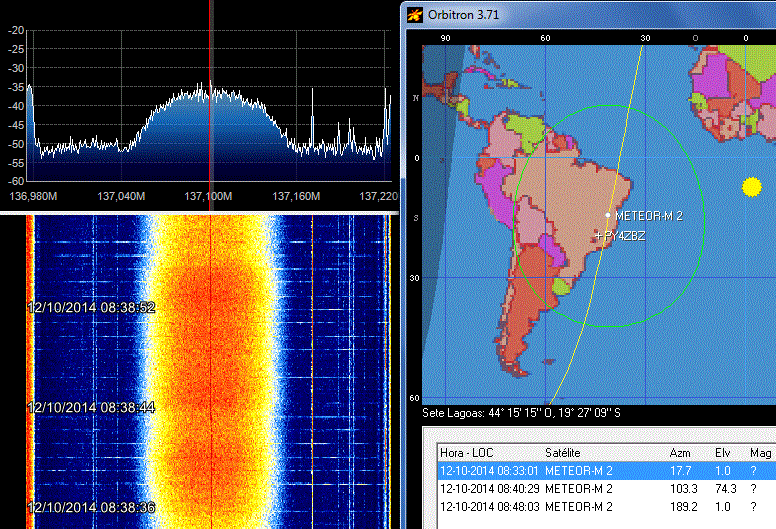The width and height of the screenshot is (776, 529).
Task: Click the -35 dB scale label
Action: pyautogui.click(x=16, y=87)
